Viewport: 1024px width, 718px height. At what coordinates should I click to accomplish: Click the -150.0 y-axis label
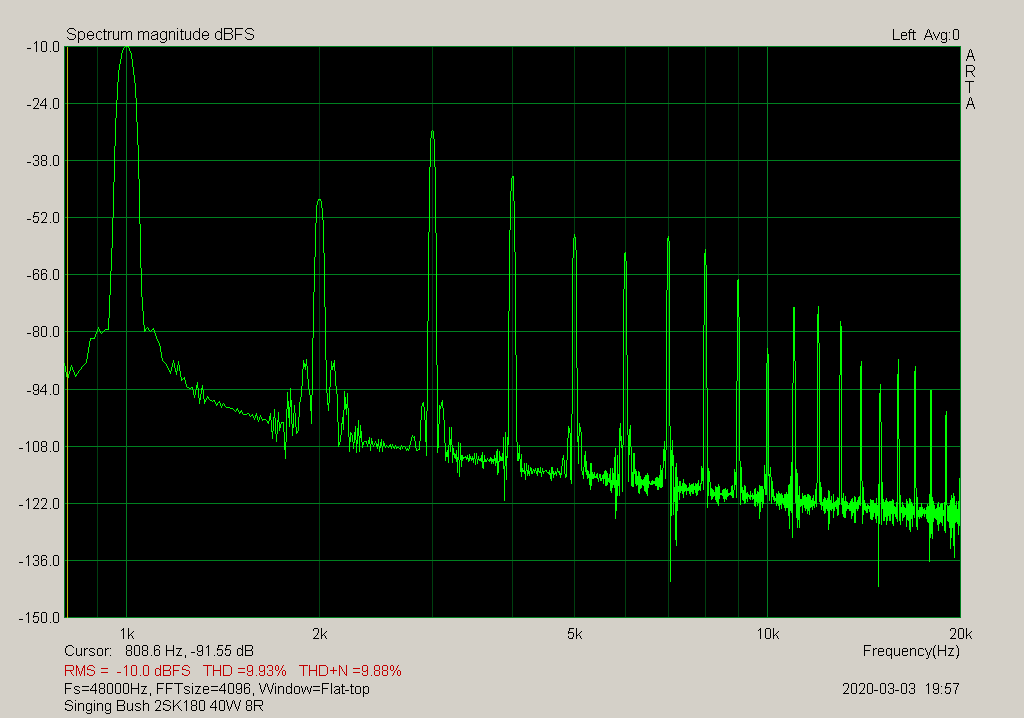click(40, 617)
